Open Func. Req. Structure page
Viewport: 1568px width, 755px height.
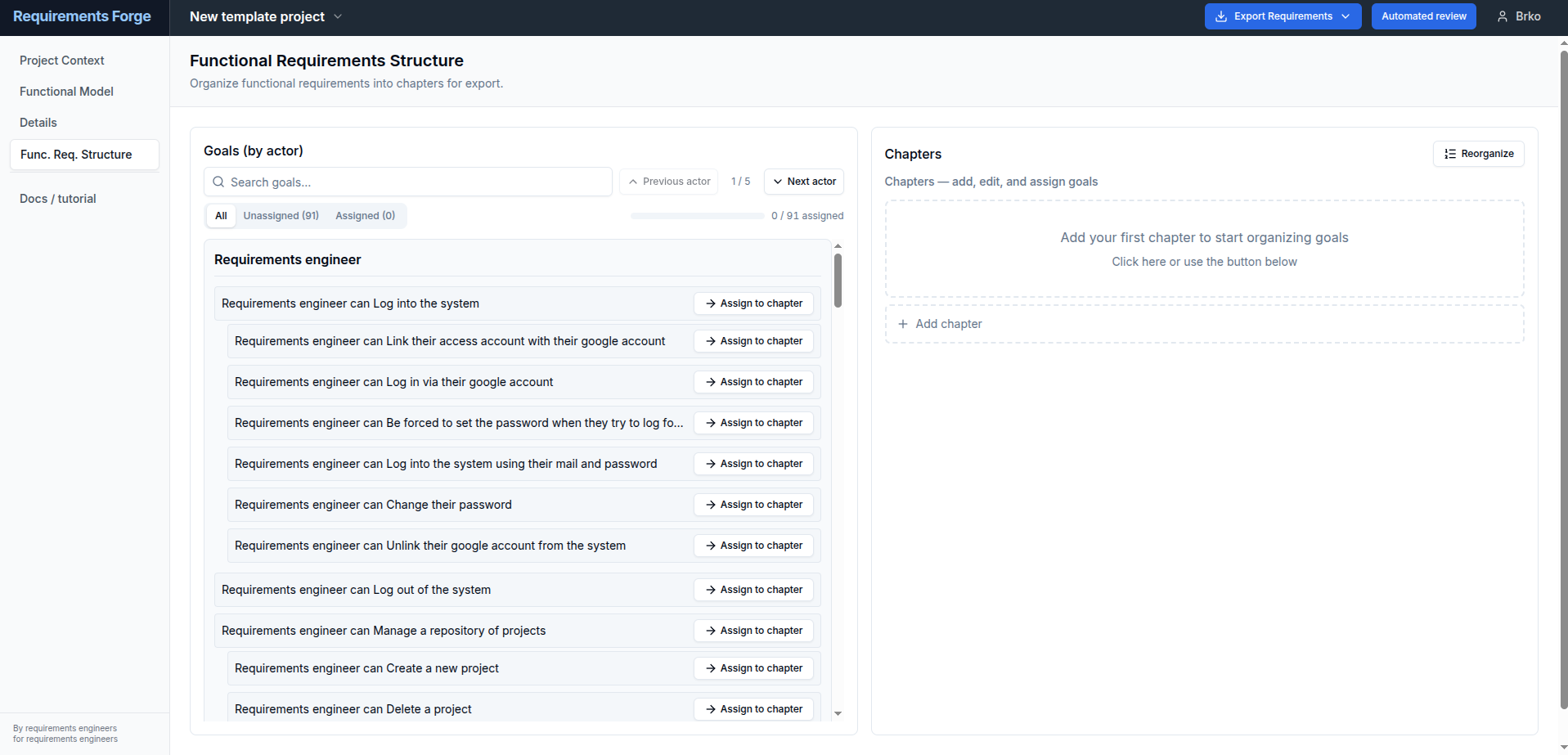(84, 155)
